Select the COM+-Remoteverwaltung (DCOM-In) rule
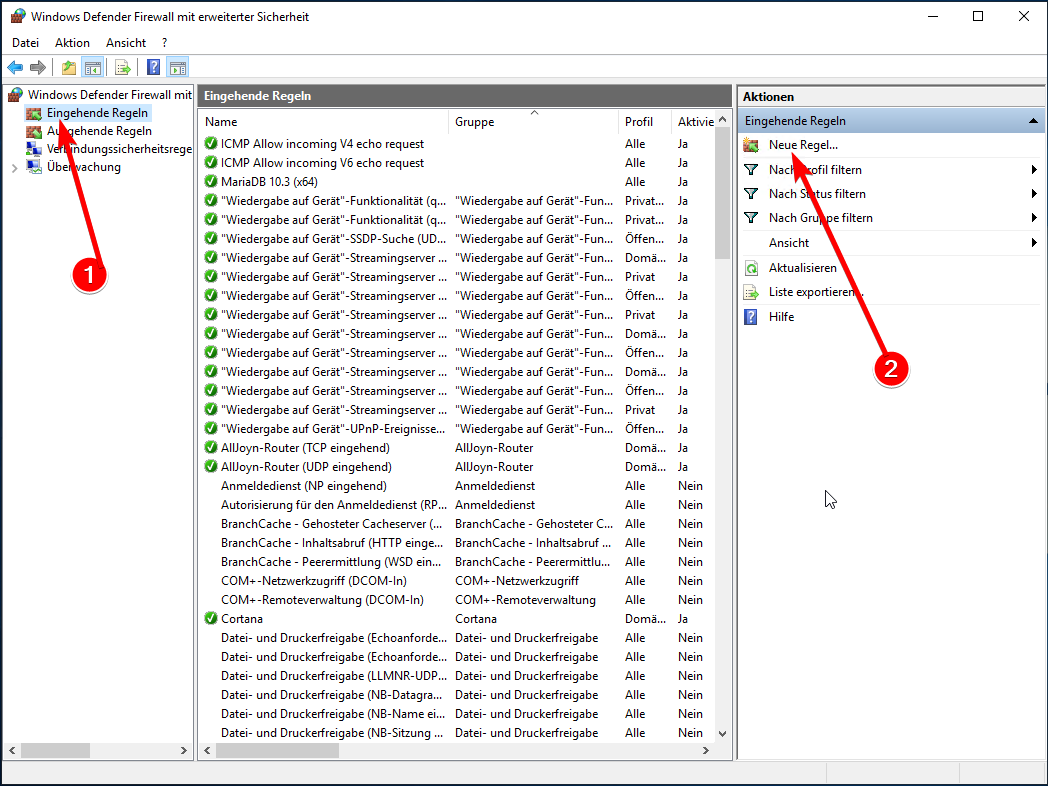1048x786 pixels. coord(456,600)
